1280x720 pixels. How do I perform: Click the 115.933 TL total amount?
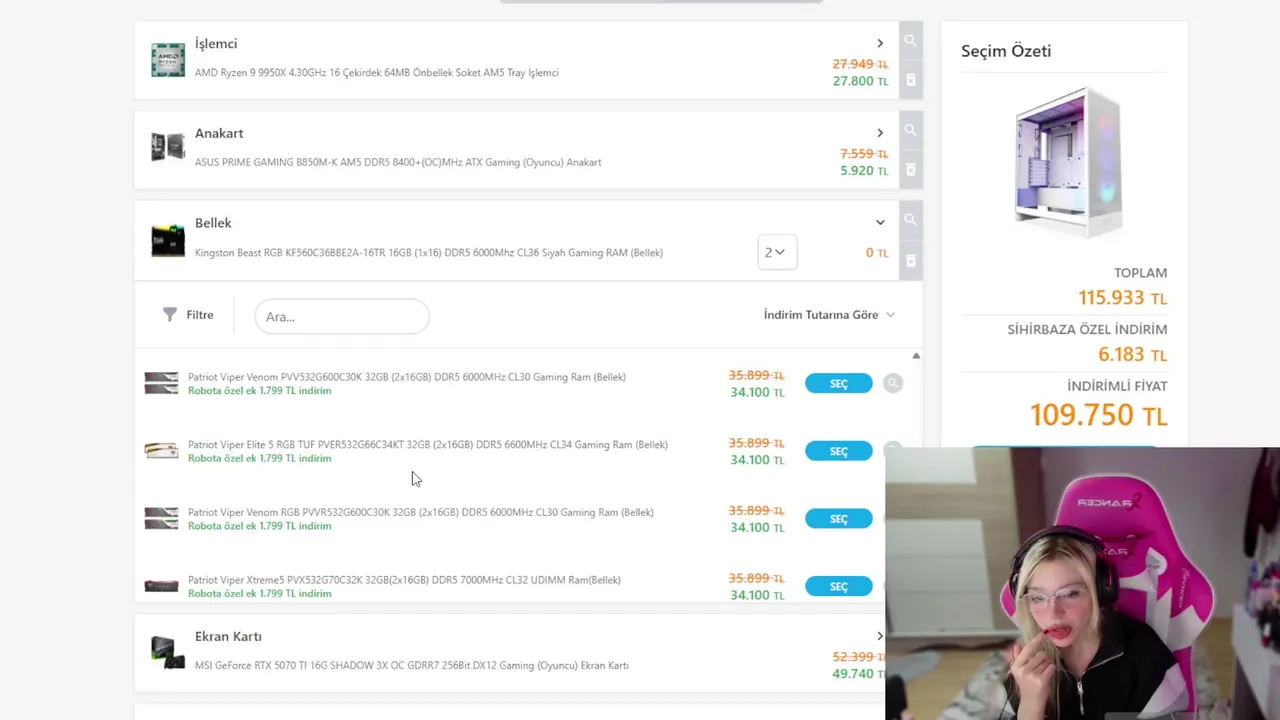[1122, 298]
